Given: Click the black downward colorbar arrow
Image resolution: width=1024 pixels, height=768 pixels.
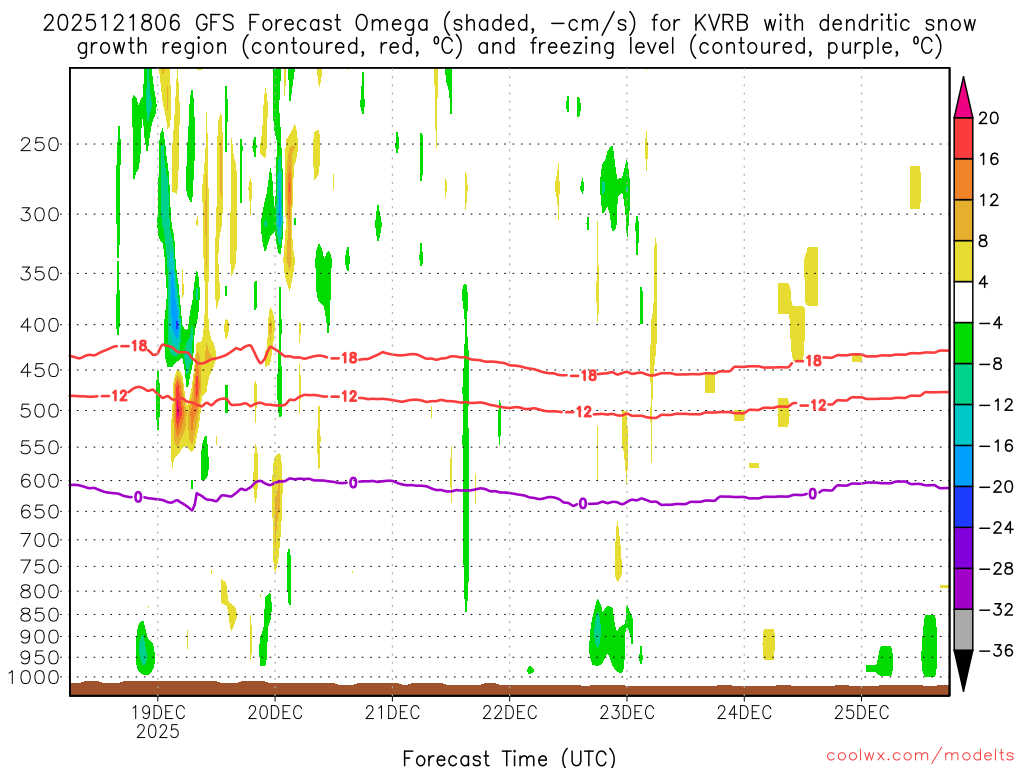Looking at the screenshot, I should 963,671.
